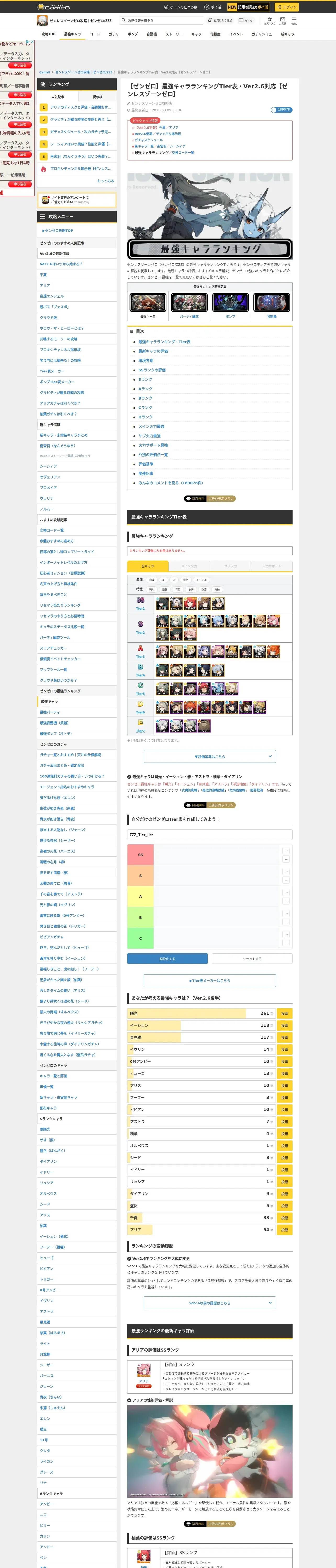Click the Game8 logo in the header
336x1568 pixels.
coord(54,7)
